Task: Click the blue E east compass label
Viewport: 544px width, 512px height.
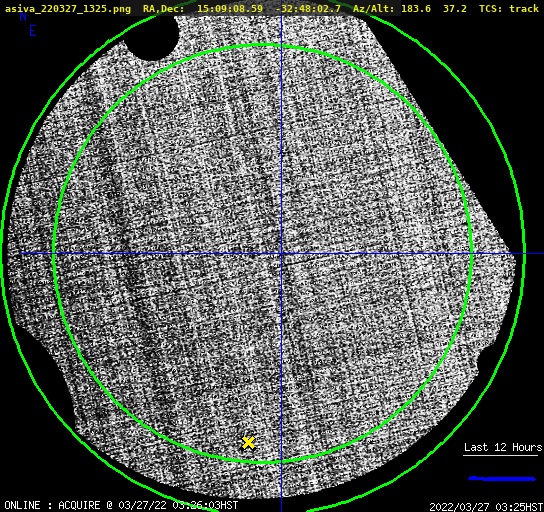Action: point(33,31)
